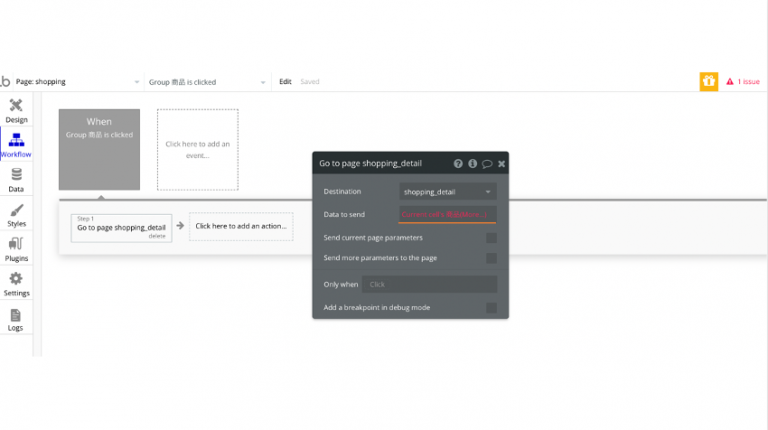Open the Edit menu

285,82
